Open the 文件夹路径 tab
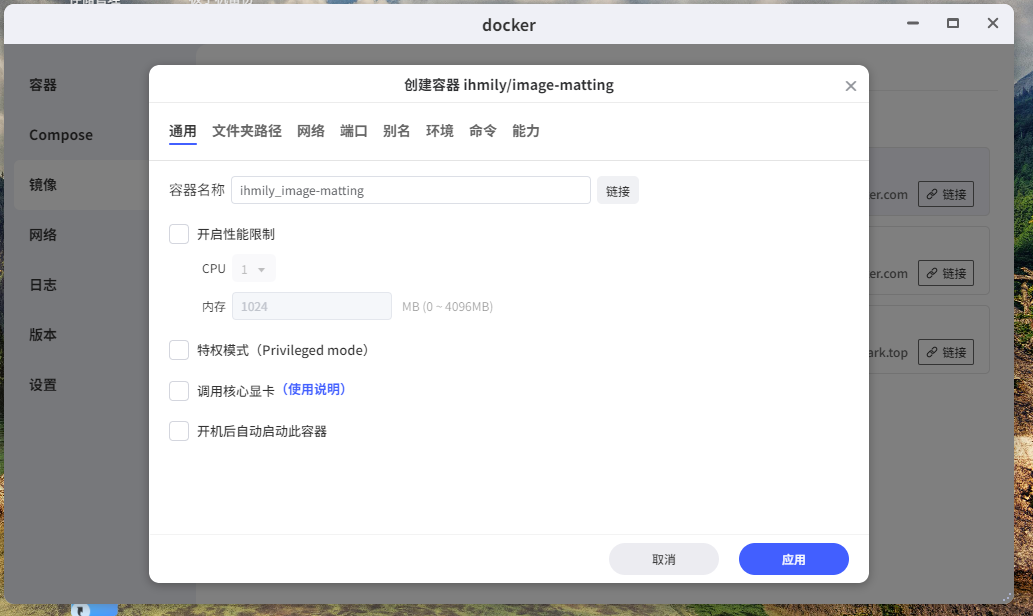This screenshot has width=1033, height=616. [x=247, y=131]
